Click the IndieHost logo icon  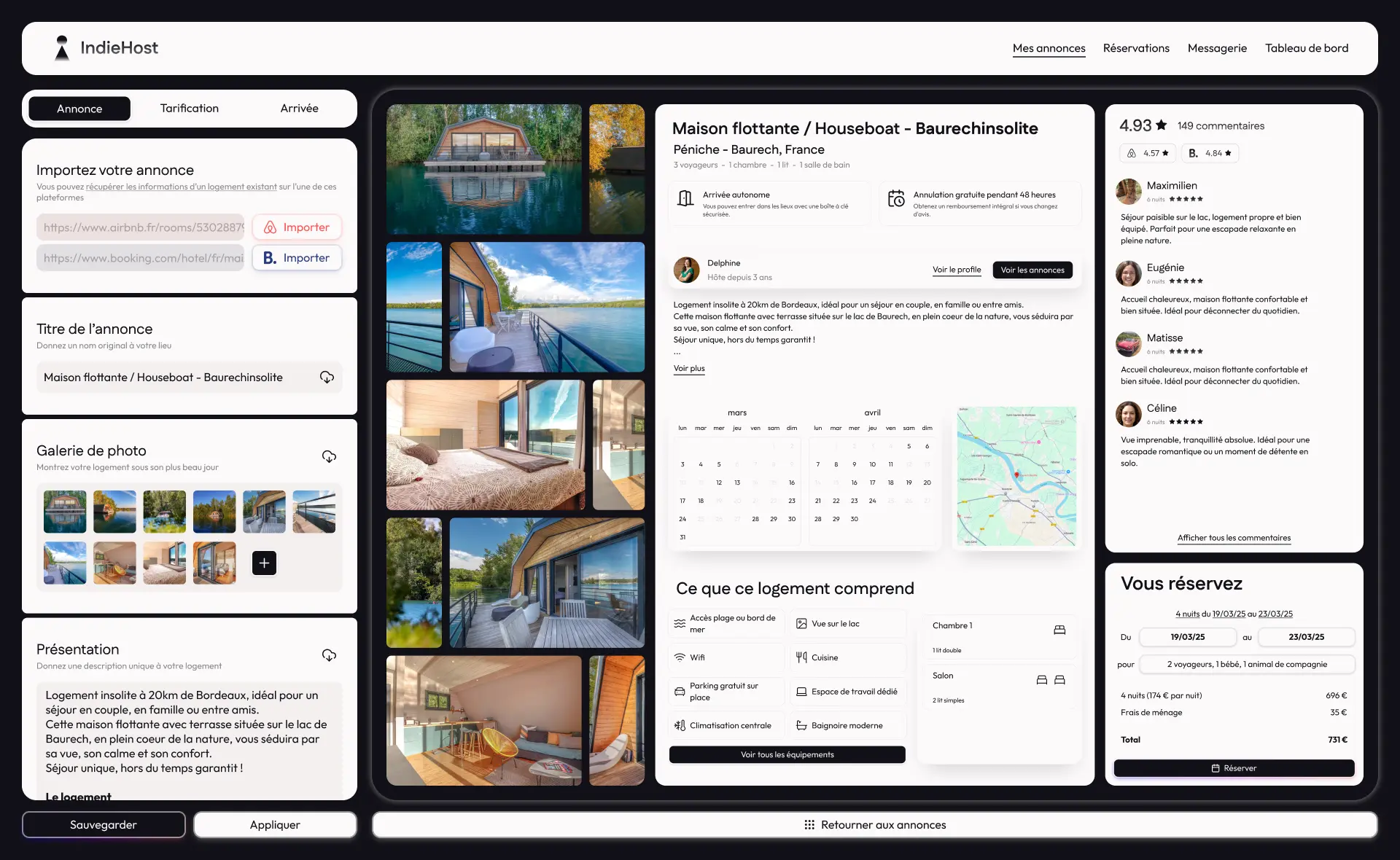(x=62, y=48)
